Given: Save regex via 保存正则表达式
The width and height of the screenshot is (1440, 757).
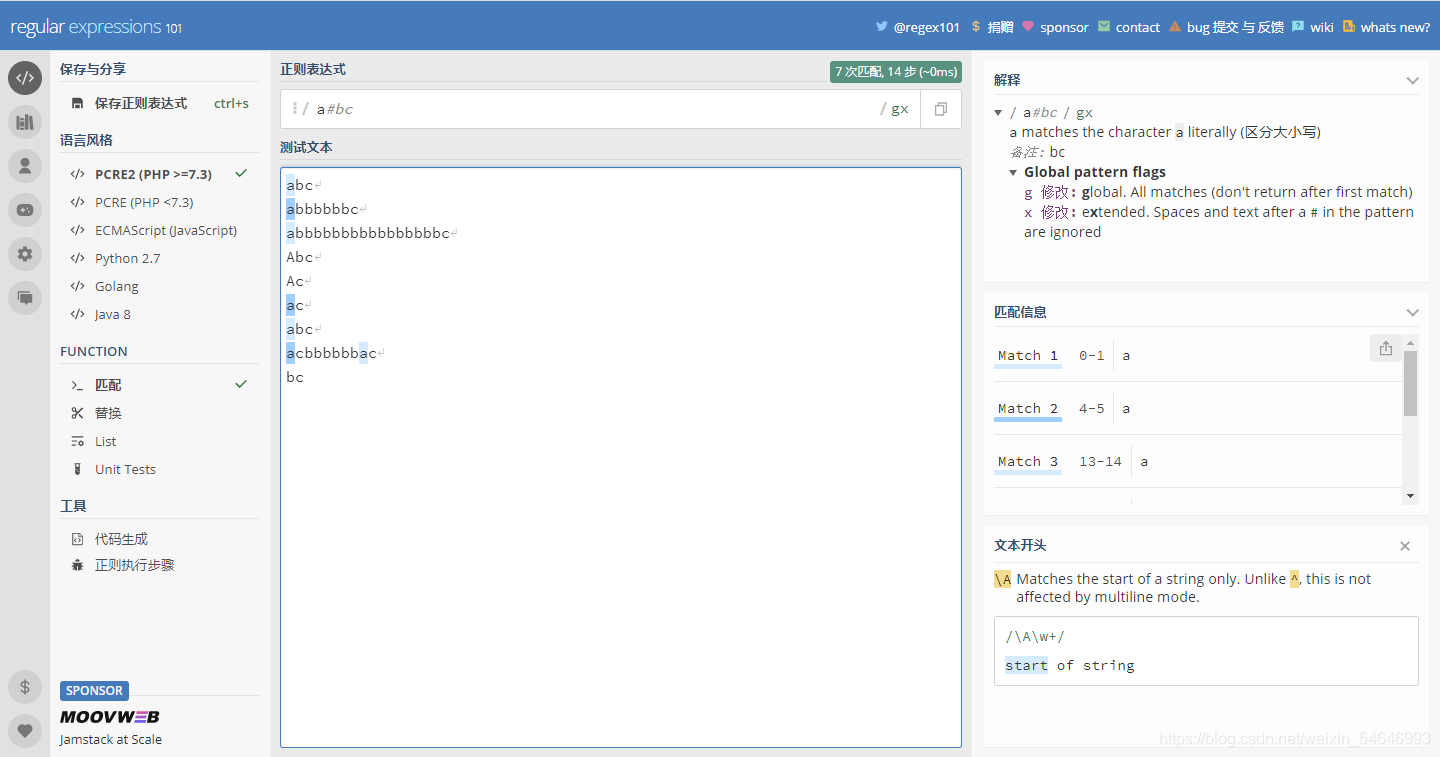Looking at the screenshot, I should click(159, 103).
